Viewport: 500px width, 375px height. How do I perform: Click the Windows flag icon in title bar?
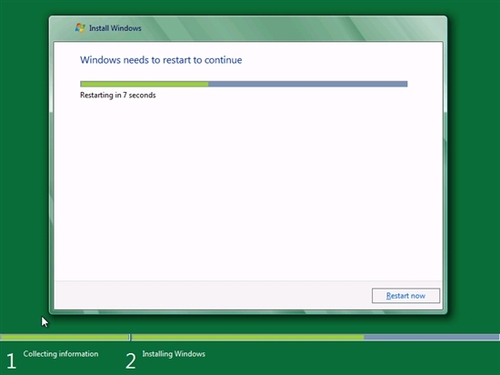point(80,28)
